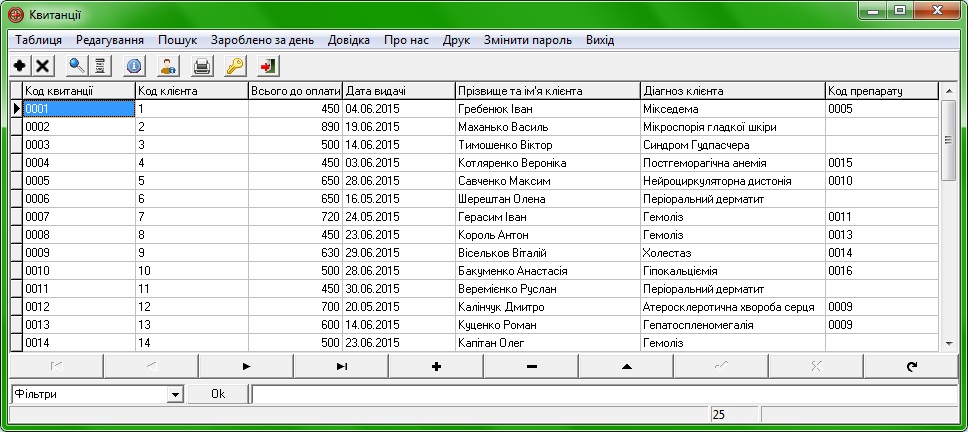968x432 pixels.
Task: Click the Код клієнта column header
Action: click(x=192, y=91)
